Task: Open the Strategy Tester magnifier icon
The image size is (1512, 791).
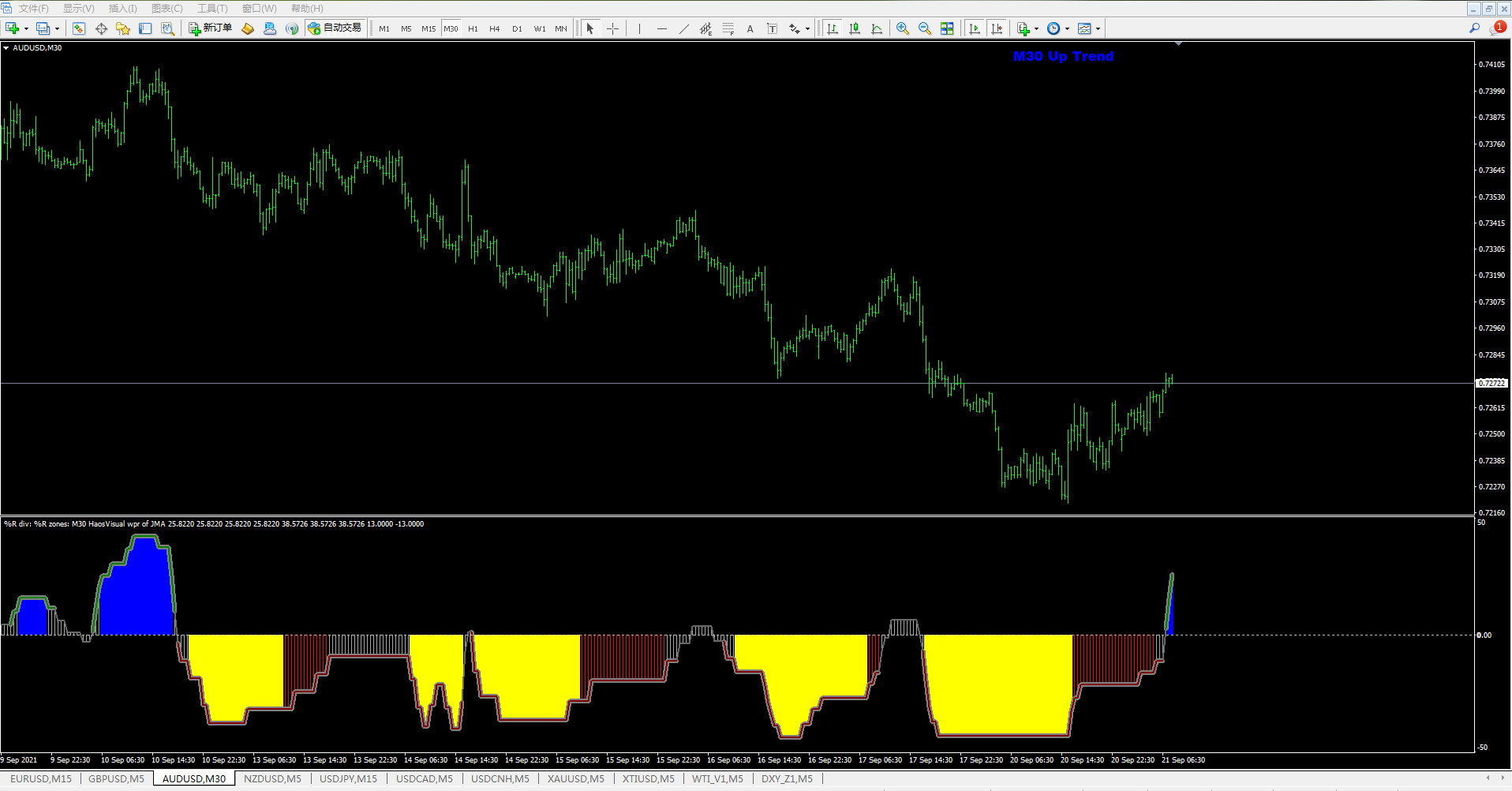Action: coord(167,28)
